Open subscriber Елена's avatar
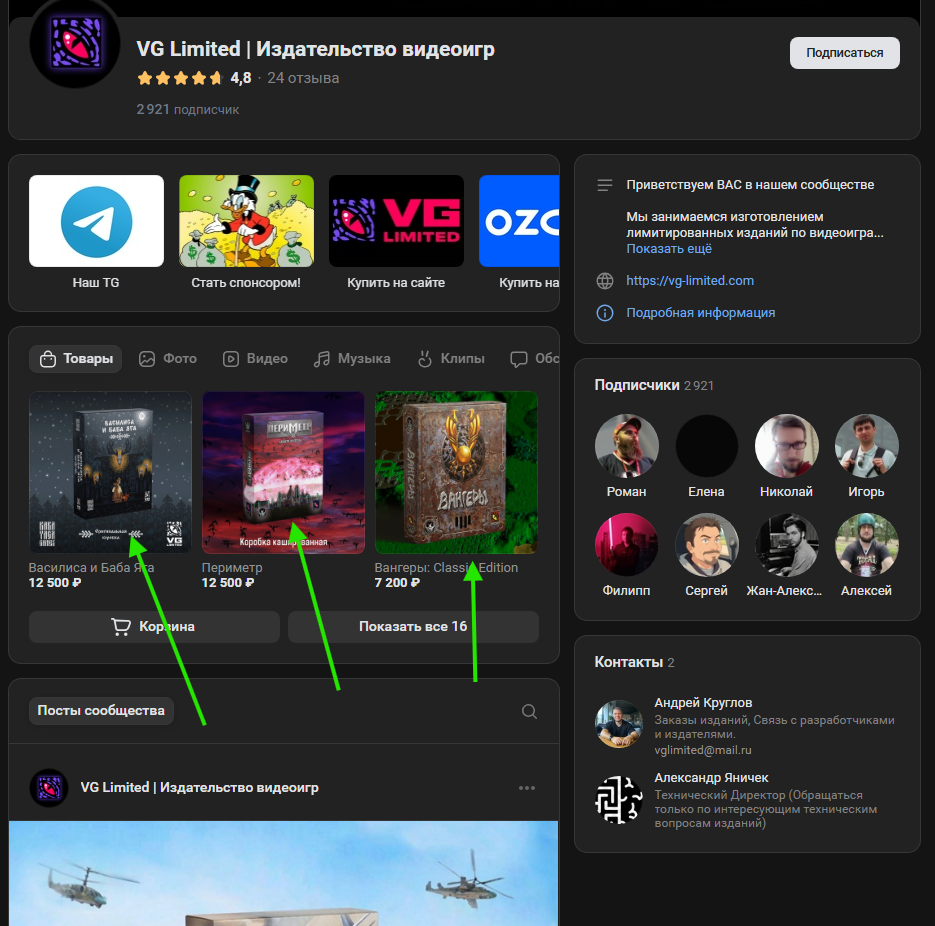 click(707, 446)
